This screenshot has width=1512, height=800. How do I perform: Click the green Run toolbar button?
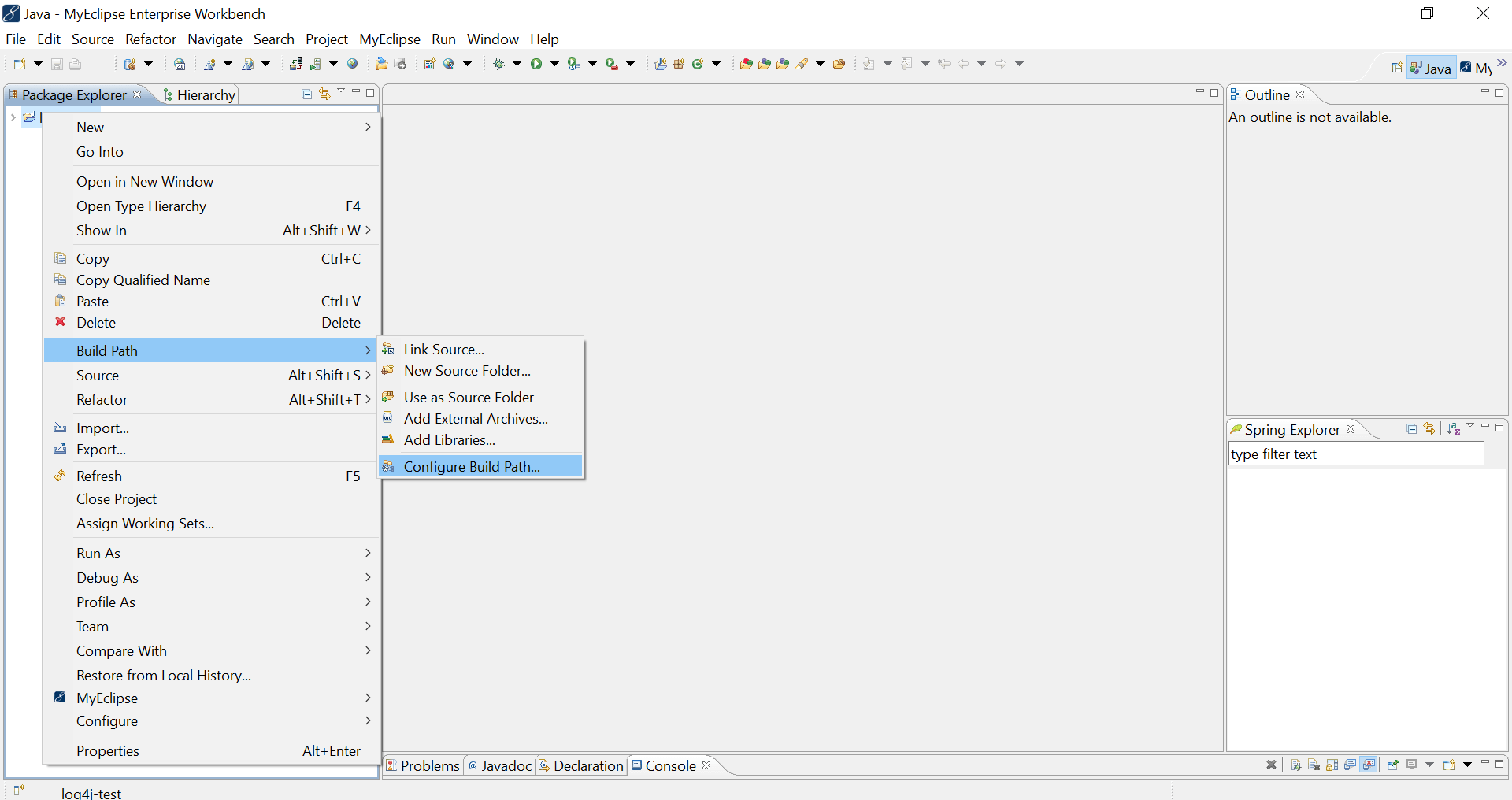[536, 64]
